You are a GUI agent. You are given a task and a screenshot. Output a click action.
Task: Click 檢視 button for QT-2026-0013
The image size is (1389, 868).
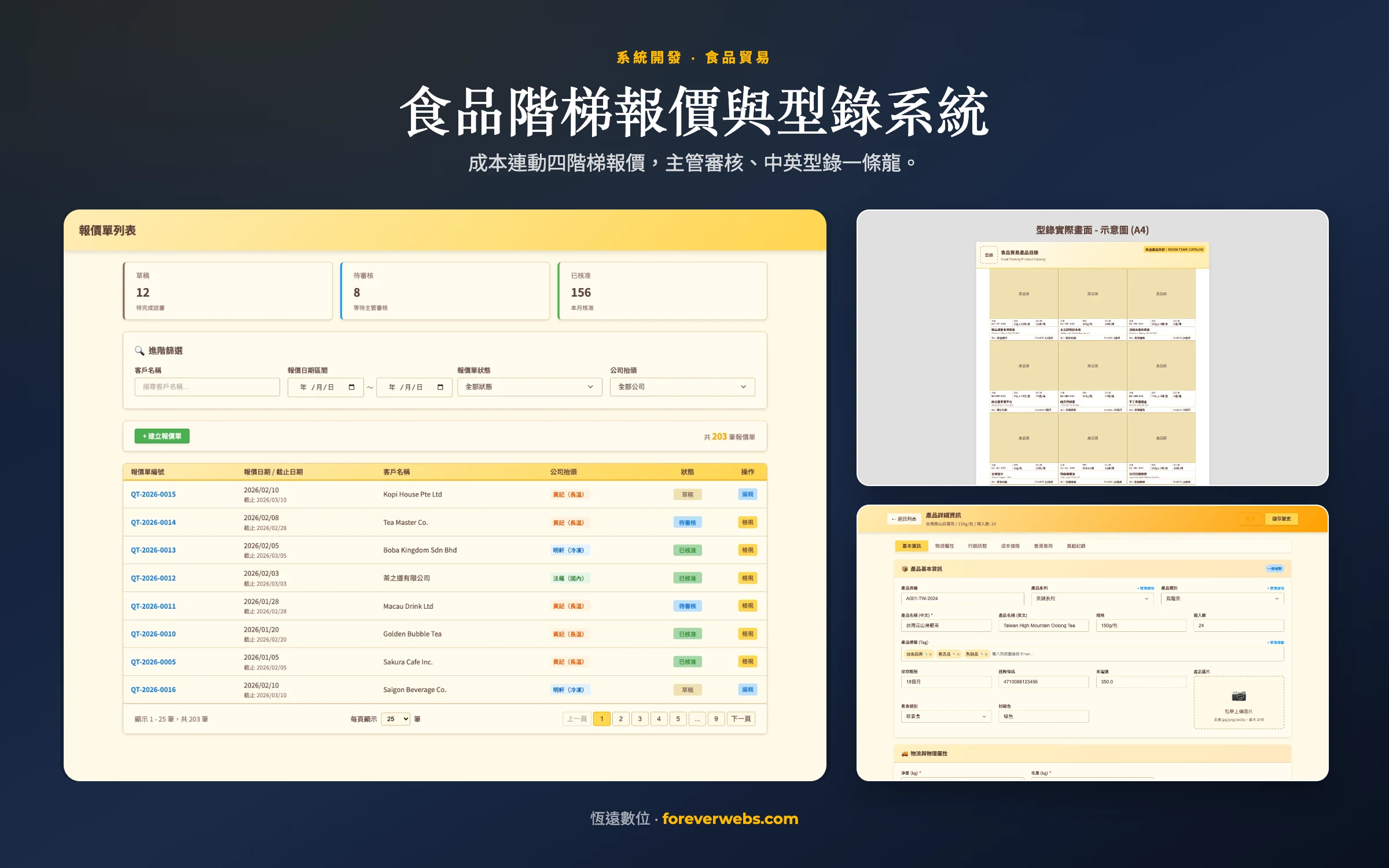[x=748, y=550]
